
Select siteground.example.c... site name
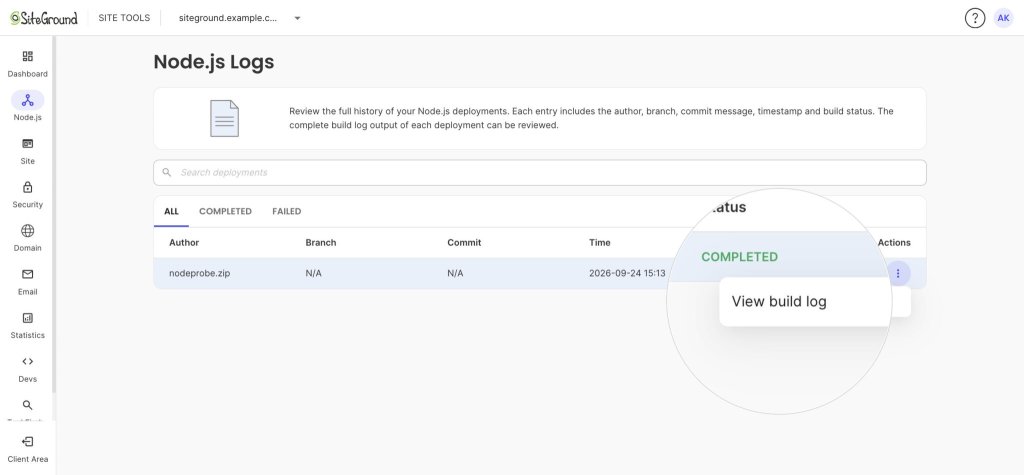point(228,18)
